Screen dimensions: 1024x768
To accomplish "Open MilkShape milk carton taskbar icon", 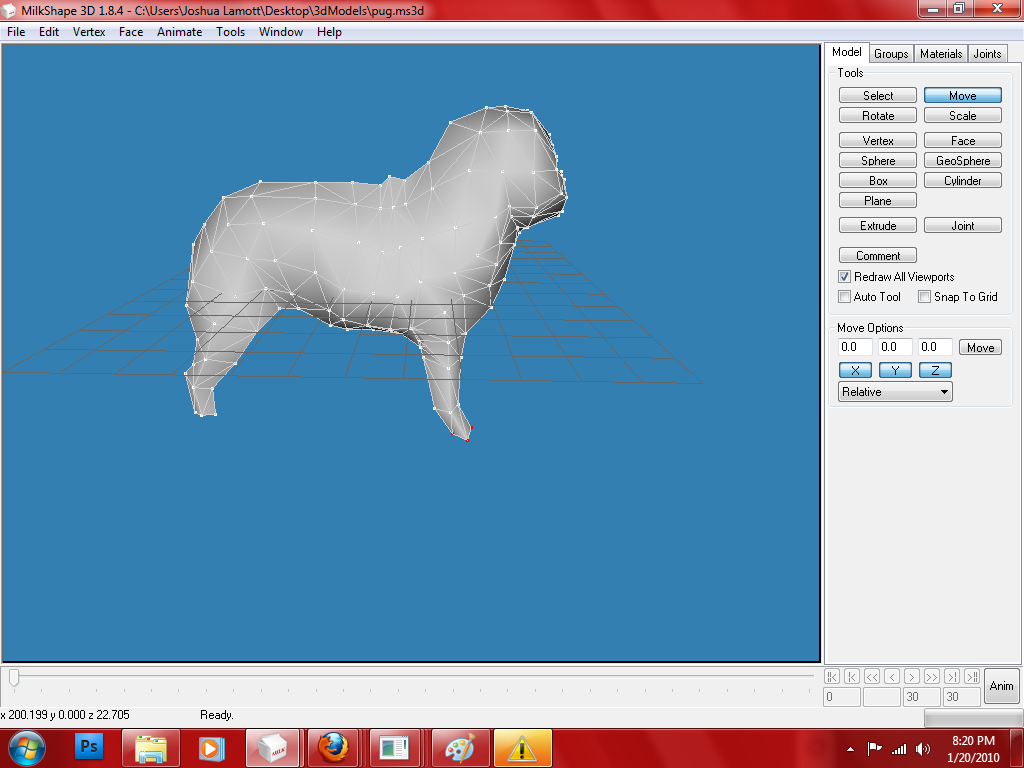I will [x=272, y=748].
